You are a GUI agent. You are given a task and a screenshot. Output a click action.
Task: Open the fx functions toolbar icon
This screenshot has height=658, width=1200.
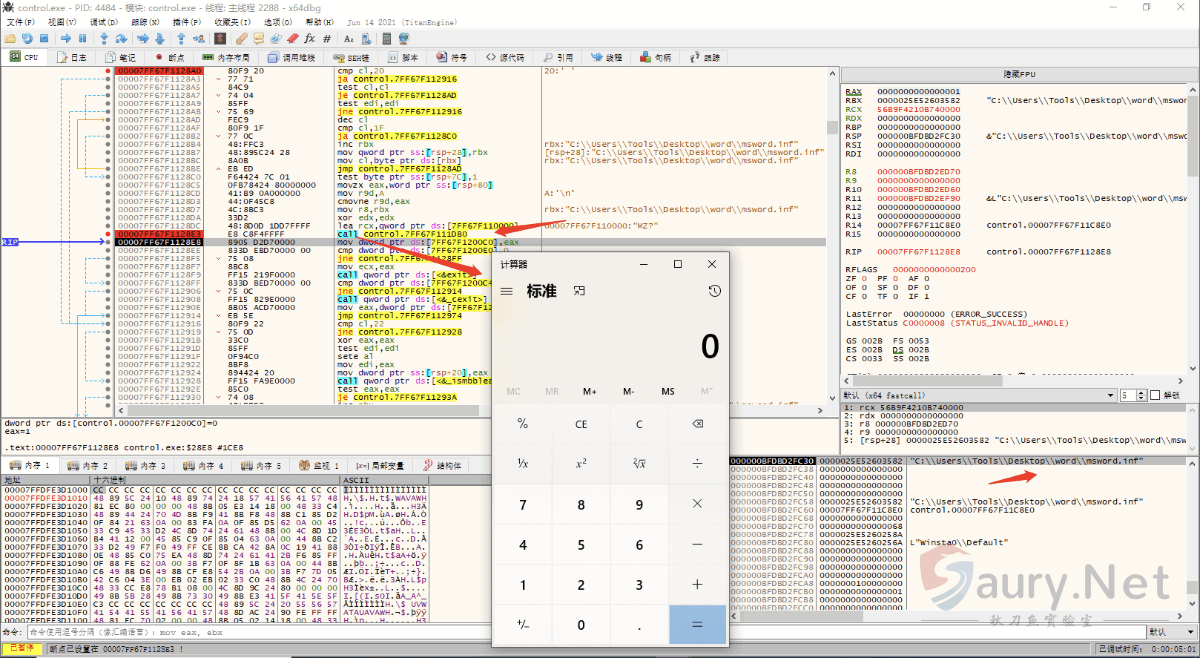coord(309,38)
